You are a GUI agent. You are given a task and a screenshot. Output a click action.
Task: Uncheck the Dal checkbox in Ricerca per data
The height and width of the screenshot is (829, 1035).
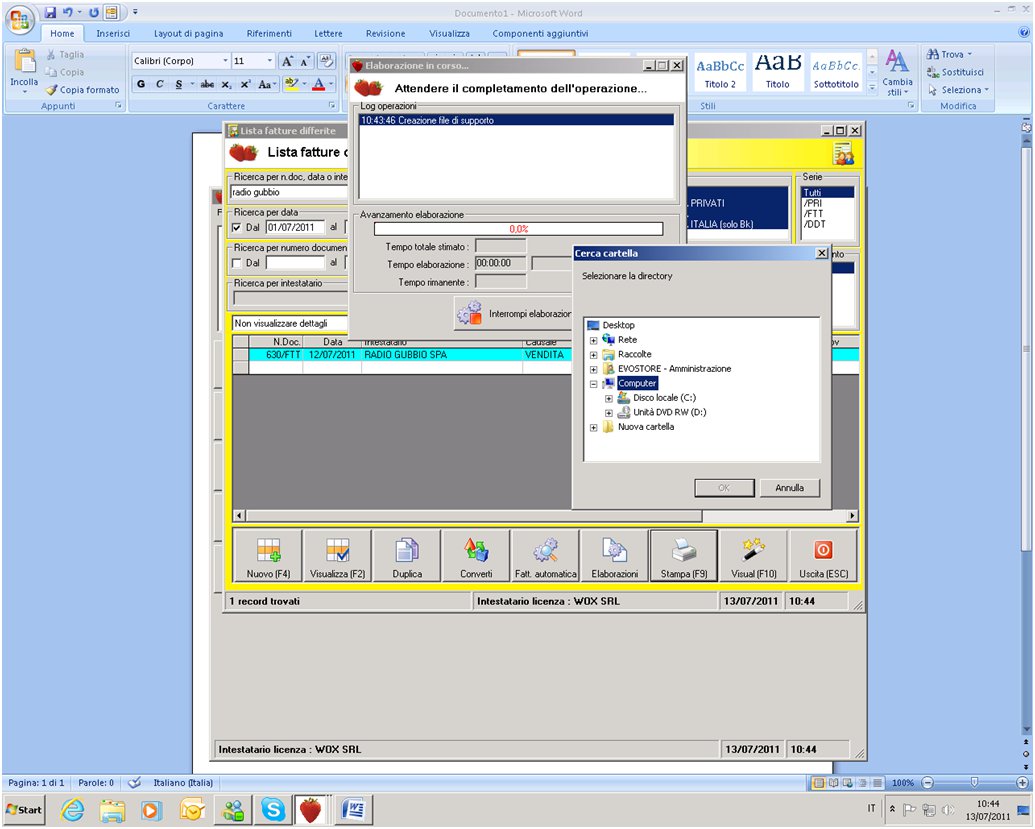(237, 228)
